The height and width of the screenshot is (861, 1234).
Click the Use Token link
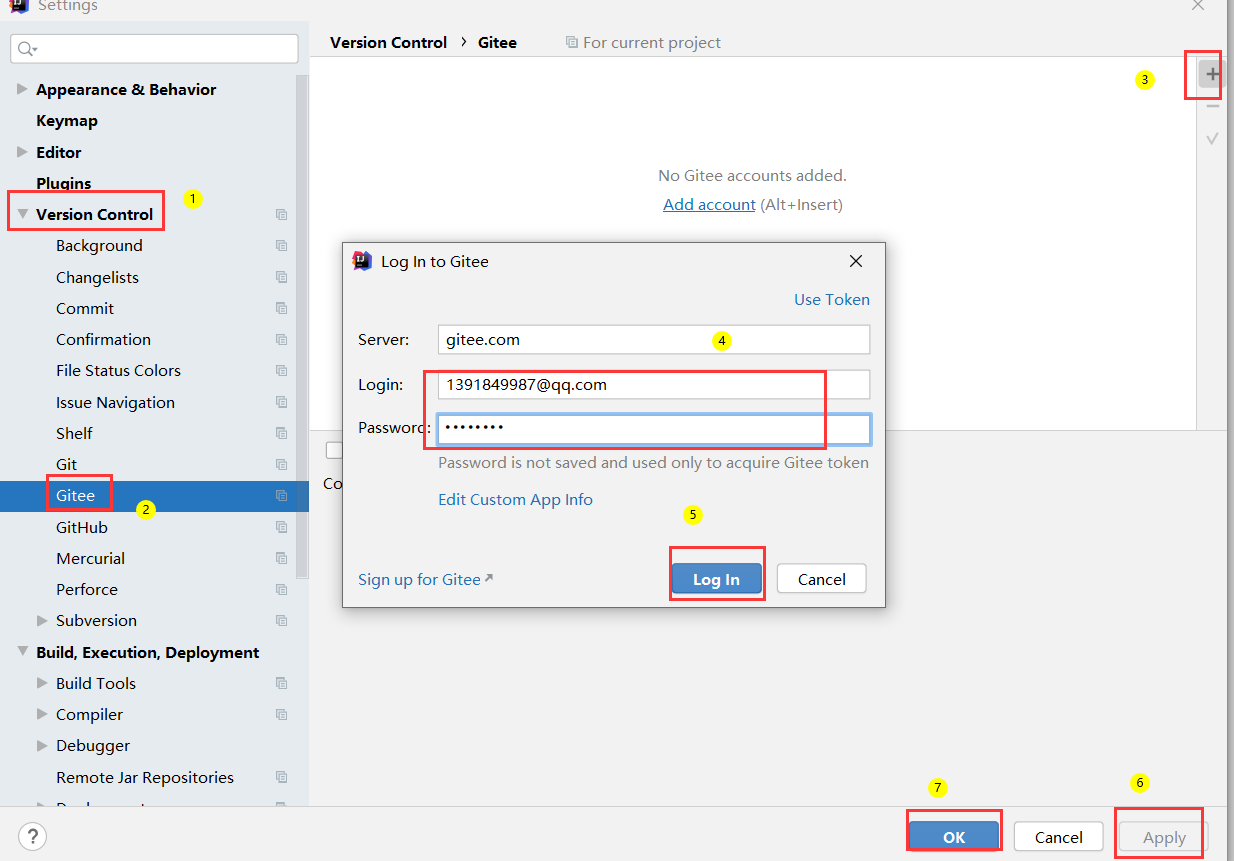pyautogui.click(x=832, y=299)
